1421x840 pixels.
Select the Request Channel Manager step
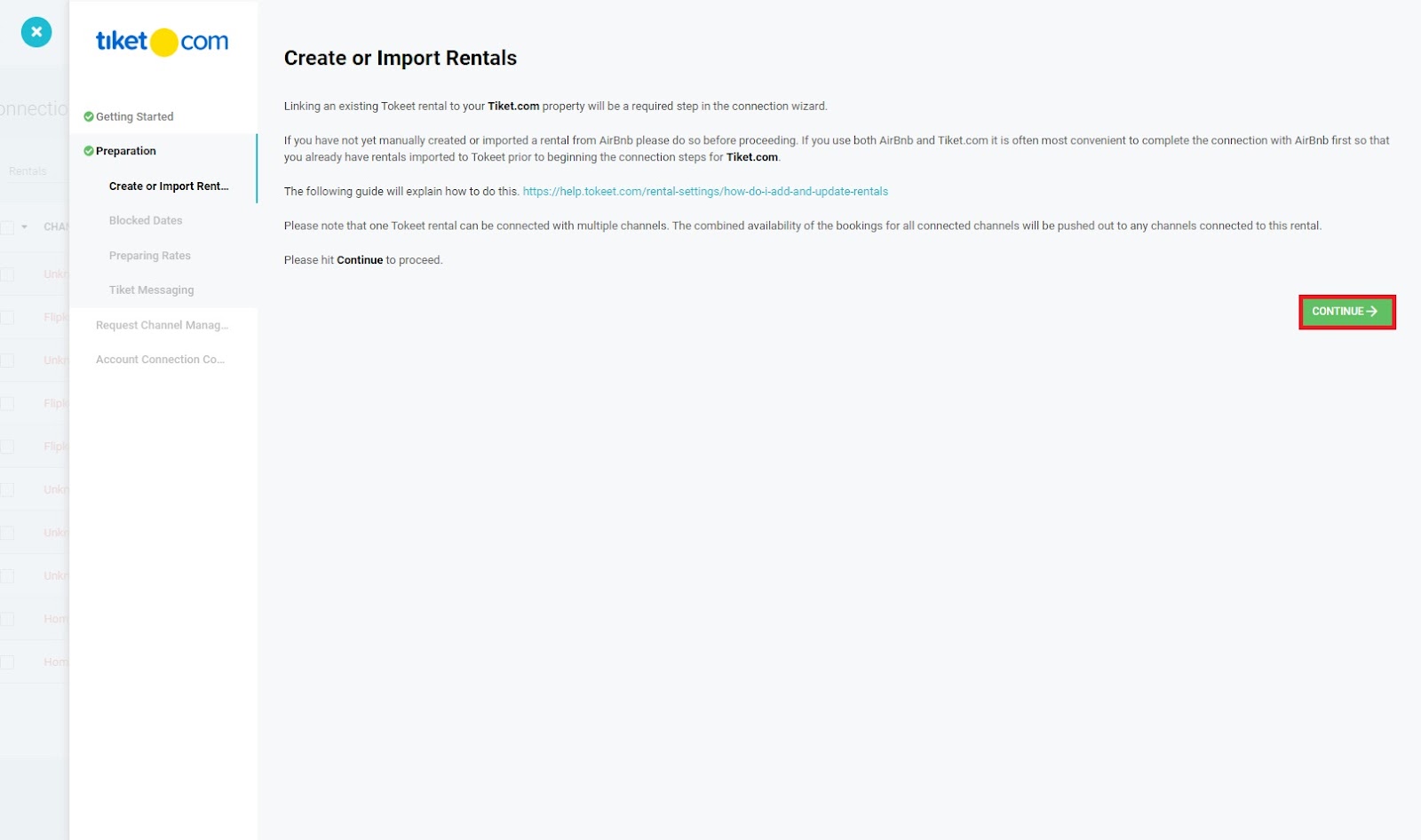coord(163,325)
